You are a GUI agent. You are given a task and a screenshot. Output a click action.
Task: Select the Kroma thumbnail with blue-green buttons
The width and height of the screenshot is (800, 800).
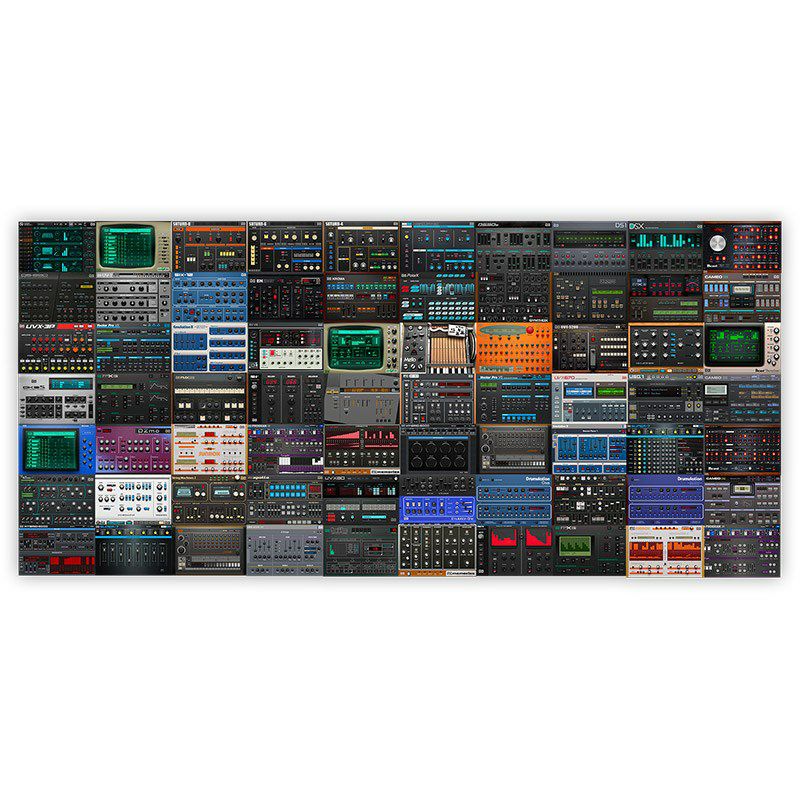pos(361,297)
